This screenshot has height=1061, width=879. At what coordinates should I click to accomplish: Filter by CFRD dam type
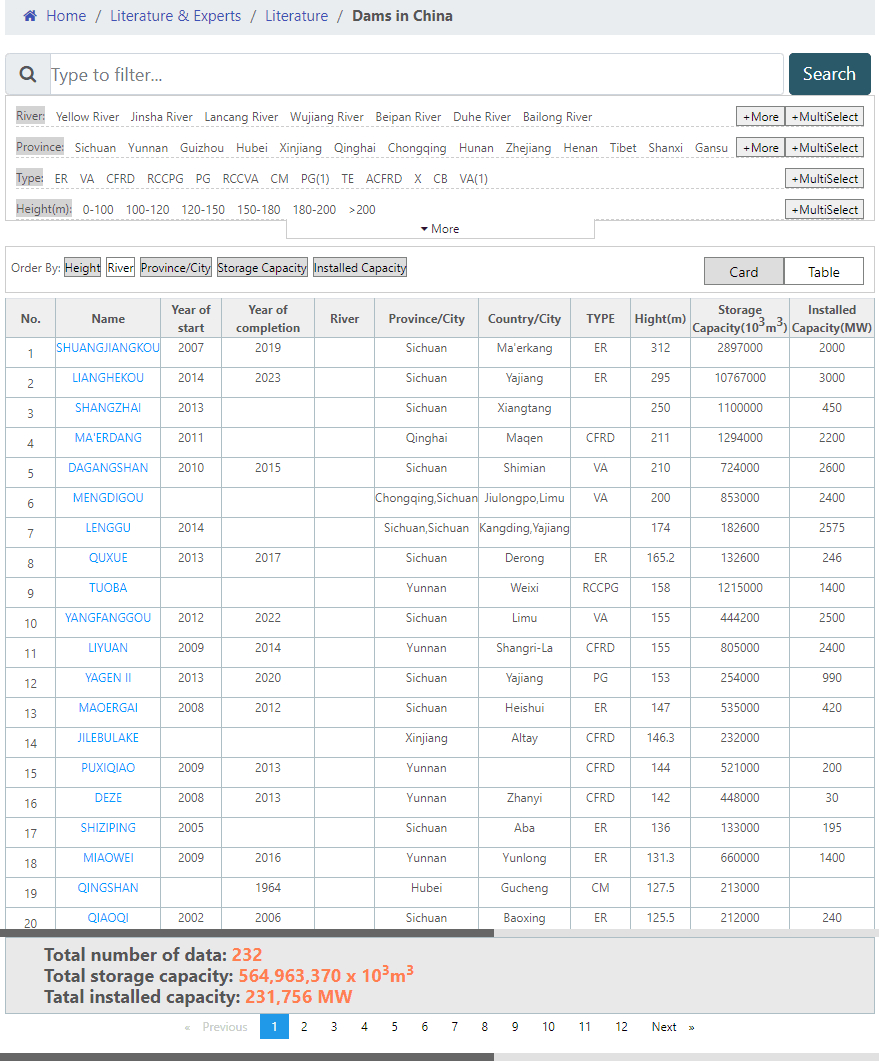point(120,179)
